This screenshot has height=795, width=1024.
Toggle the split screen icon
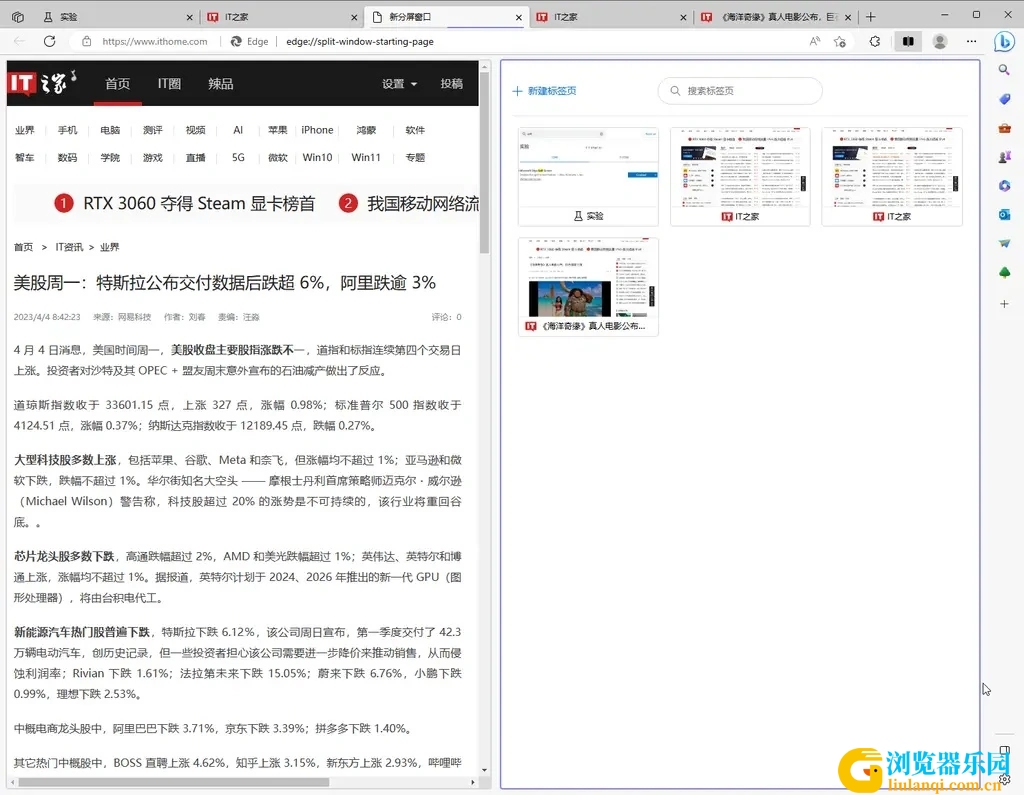point(908,41)
